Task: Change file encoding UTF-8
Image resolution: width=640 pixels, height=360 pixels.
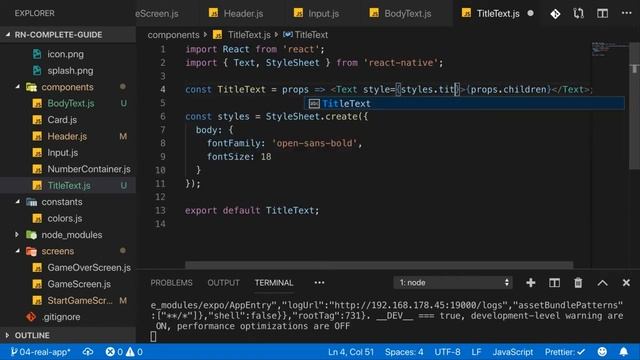Action: pos(447,352)
